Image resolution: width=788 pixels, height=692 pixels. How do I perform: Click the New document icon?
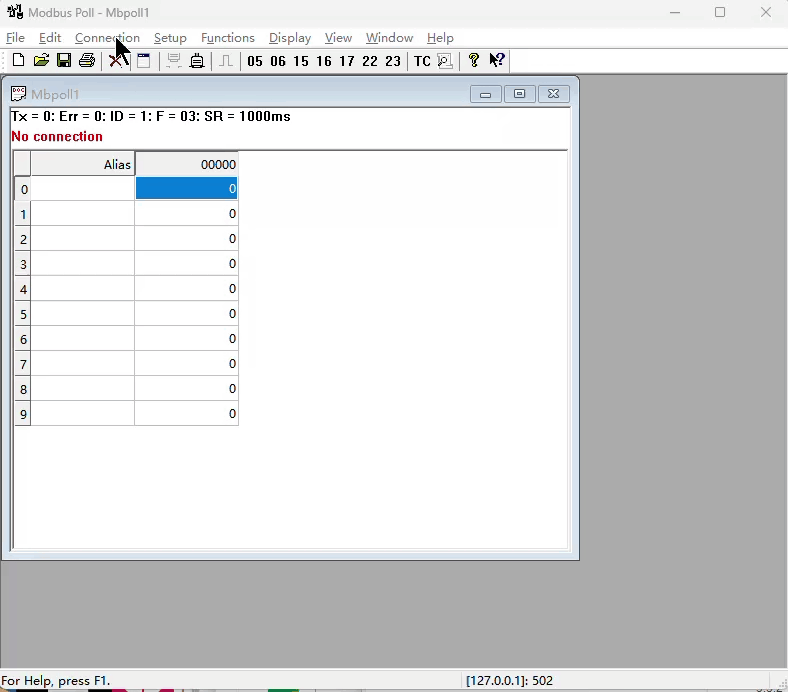18,61
